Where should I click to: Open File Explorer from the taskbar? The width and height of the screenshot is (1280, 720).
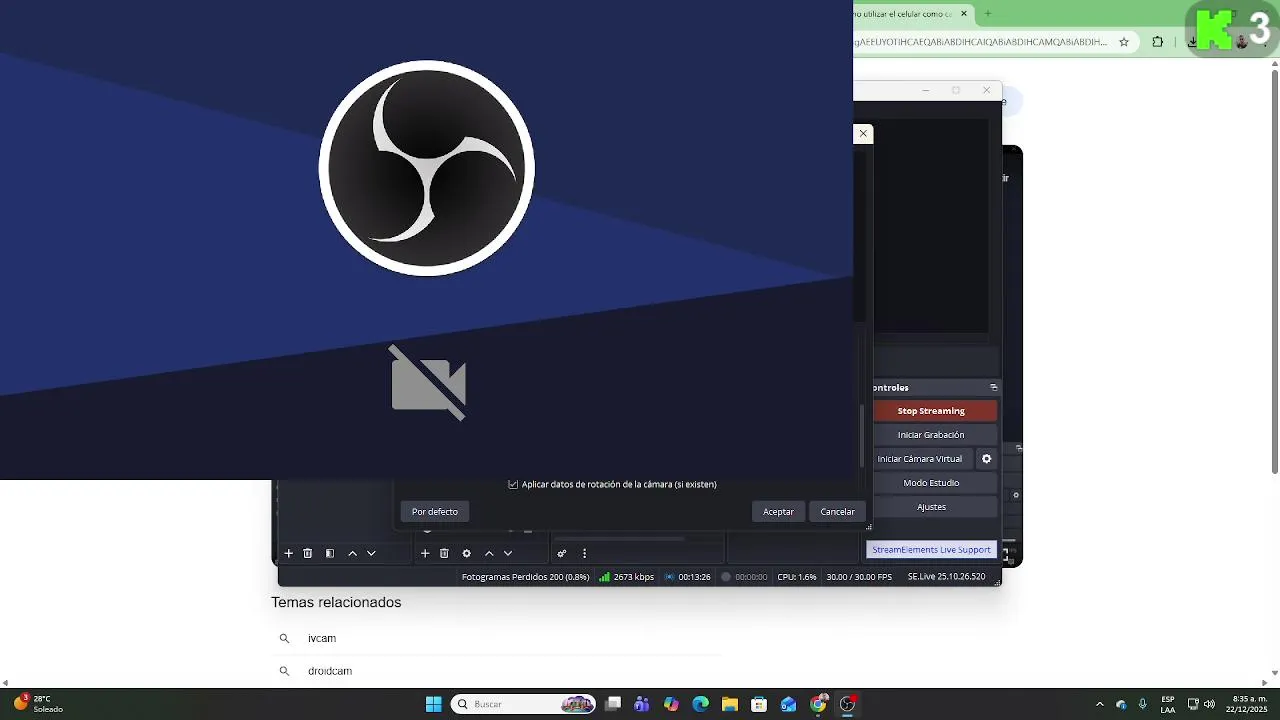730,704
